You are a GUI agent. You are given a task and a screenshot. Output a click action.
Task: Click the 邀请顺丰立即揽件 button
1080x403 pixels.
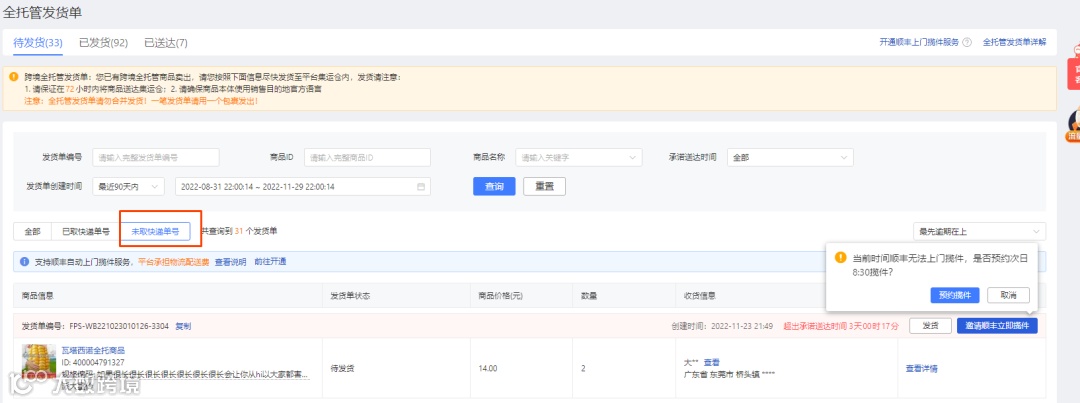[x=997, y=326]
